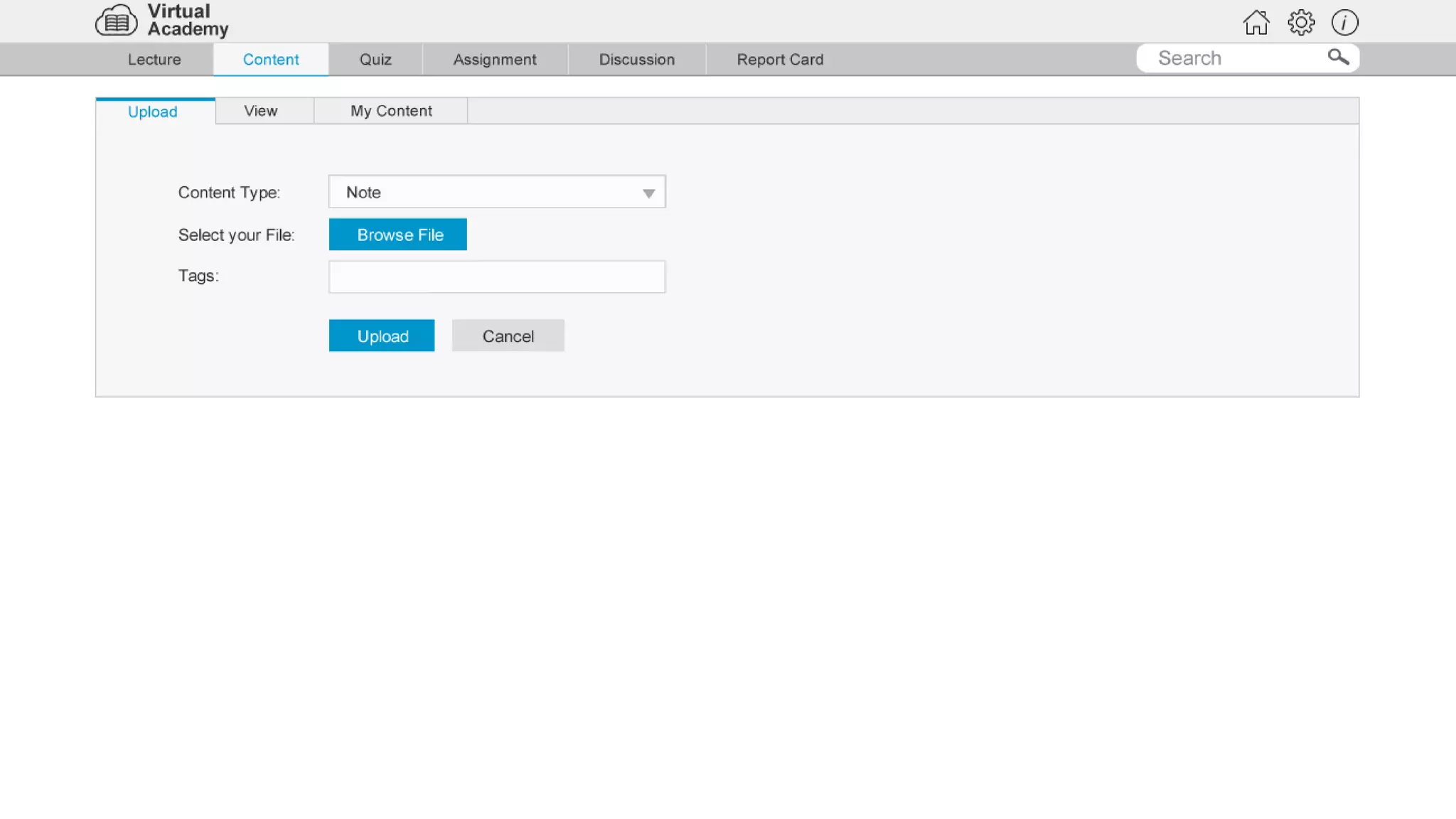
Task: Switch to the View sub-tab
Action: point(261,111)
